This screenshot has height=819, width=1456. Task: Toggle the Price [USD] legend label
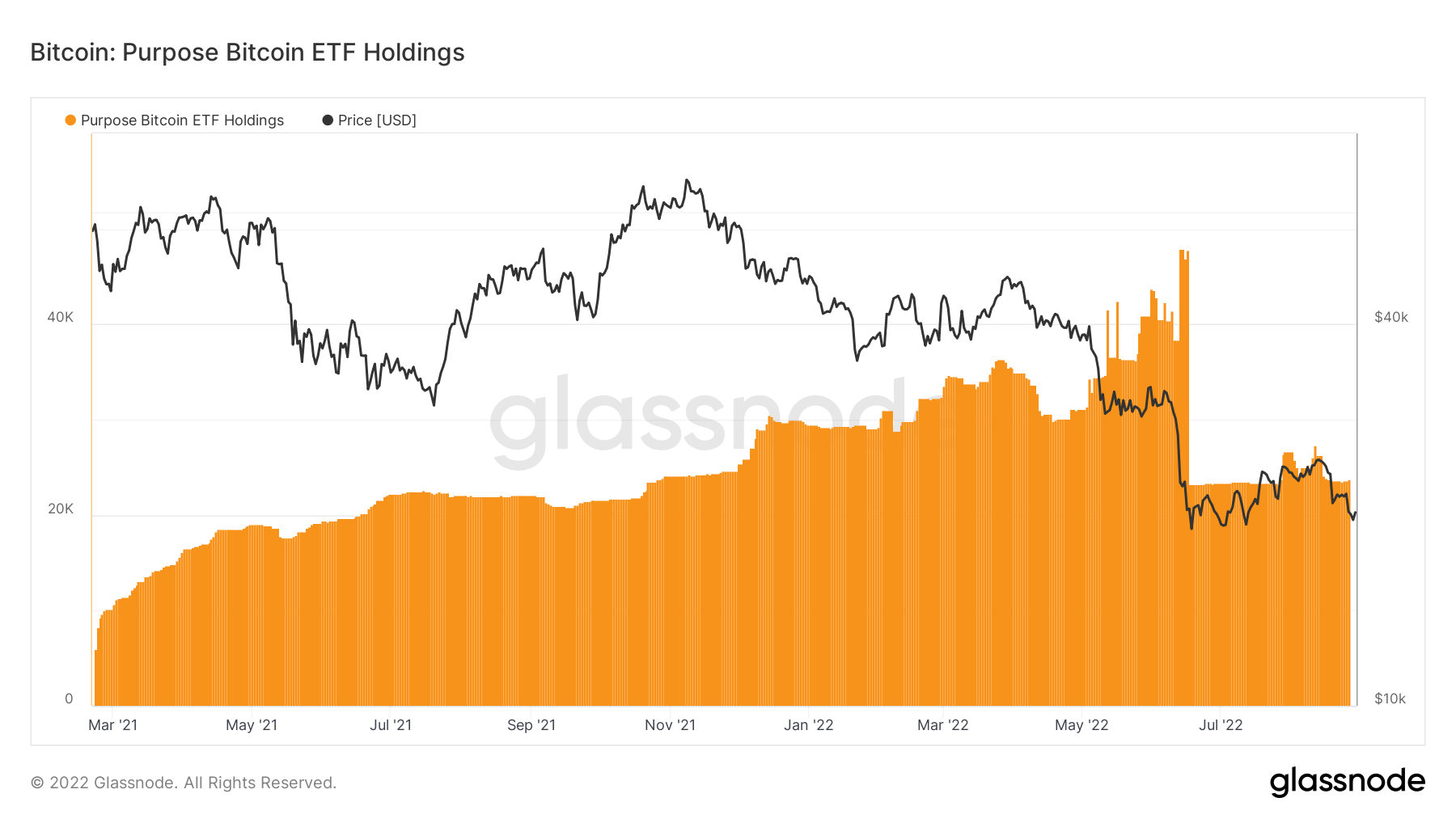coord(377,120)
